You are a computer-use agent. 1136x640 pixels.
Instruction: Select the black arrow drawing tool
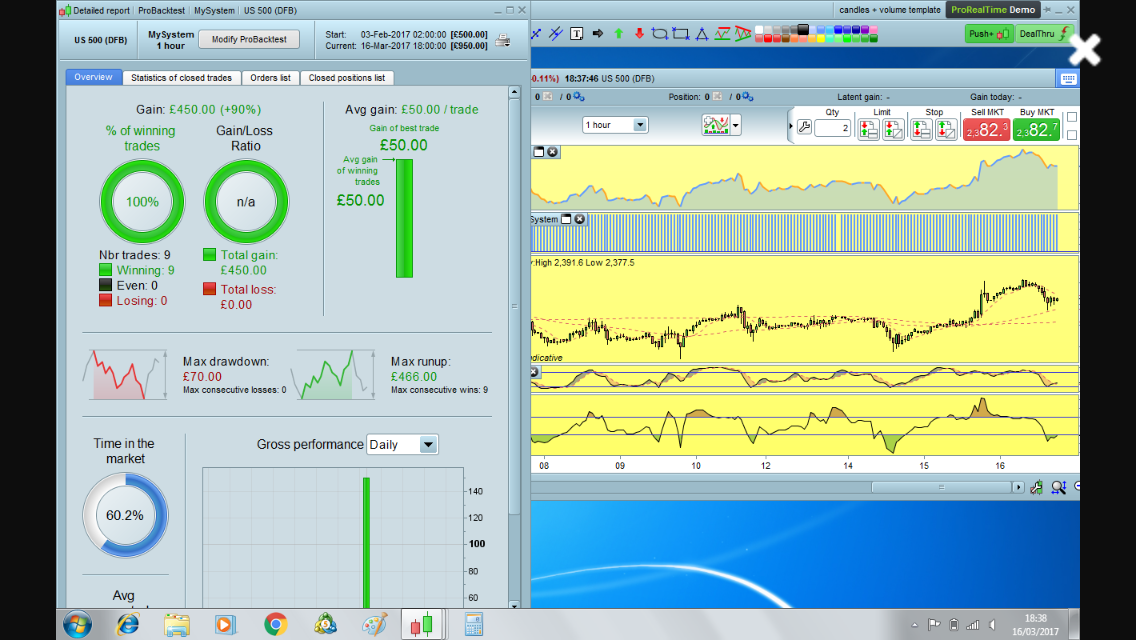point(598,33)
